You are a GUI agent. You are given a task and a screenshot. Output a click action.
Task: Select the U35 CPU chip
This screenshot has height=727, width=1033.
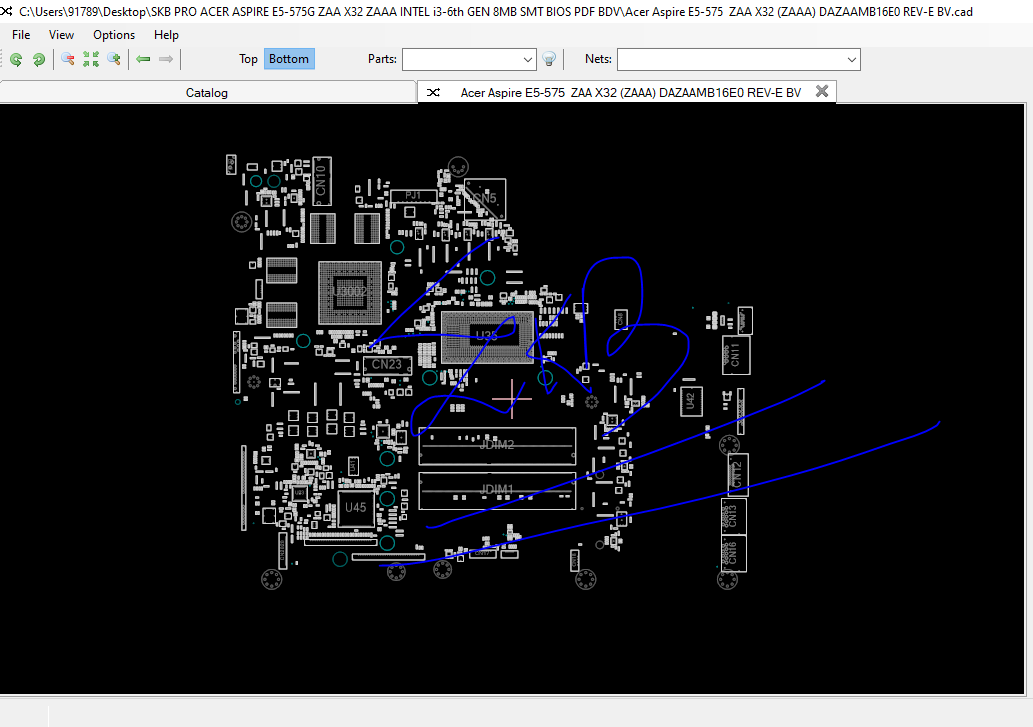click(x=487, y=337)
